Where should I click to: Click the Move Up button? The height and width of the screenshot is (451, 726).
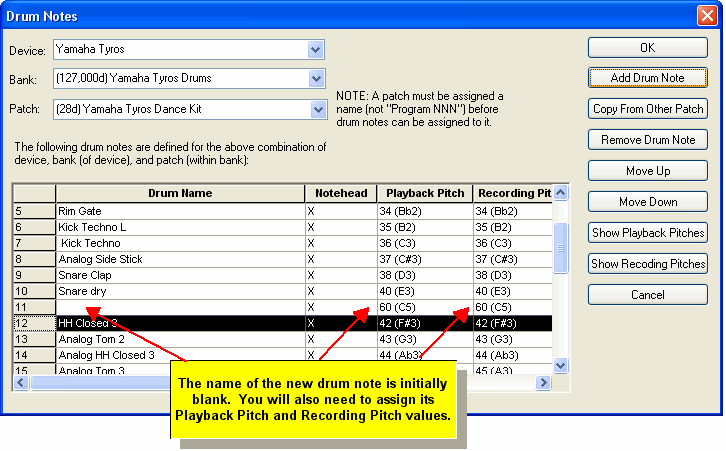point(647,171)
